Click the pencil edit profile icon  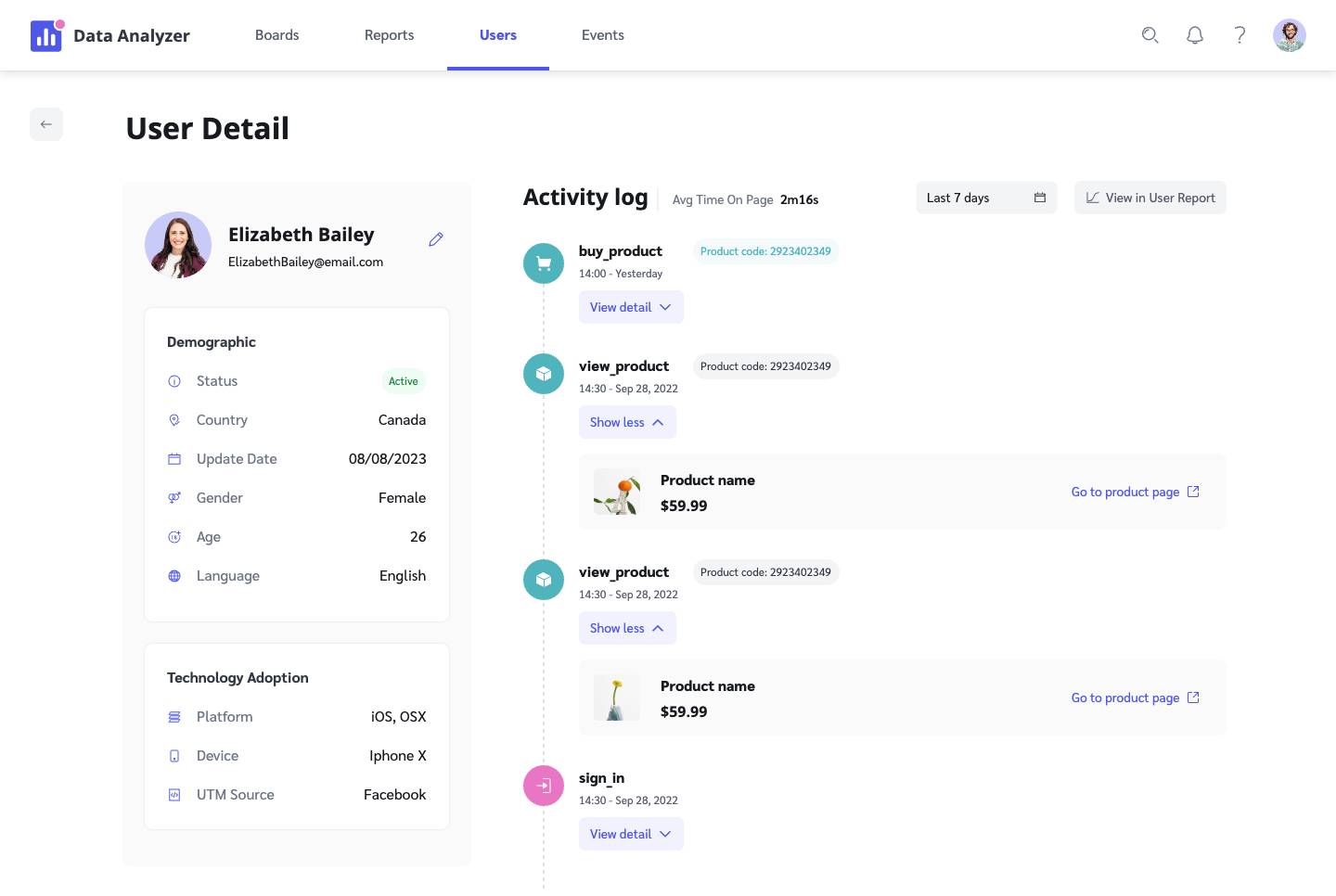(436, 239)
